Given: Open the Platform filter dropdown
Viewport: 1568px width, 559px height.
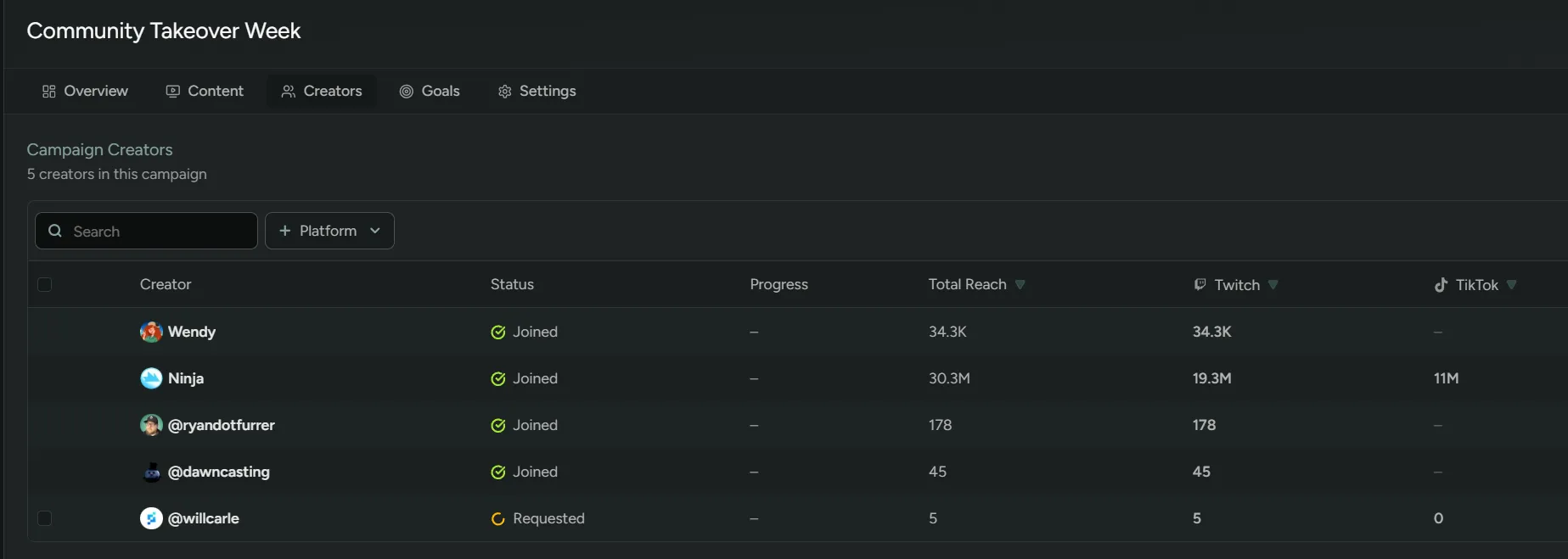Looking at the screenshot, I should pos(329,231).
